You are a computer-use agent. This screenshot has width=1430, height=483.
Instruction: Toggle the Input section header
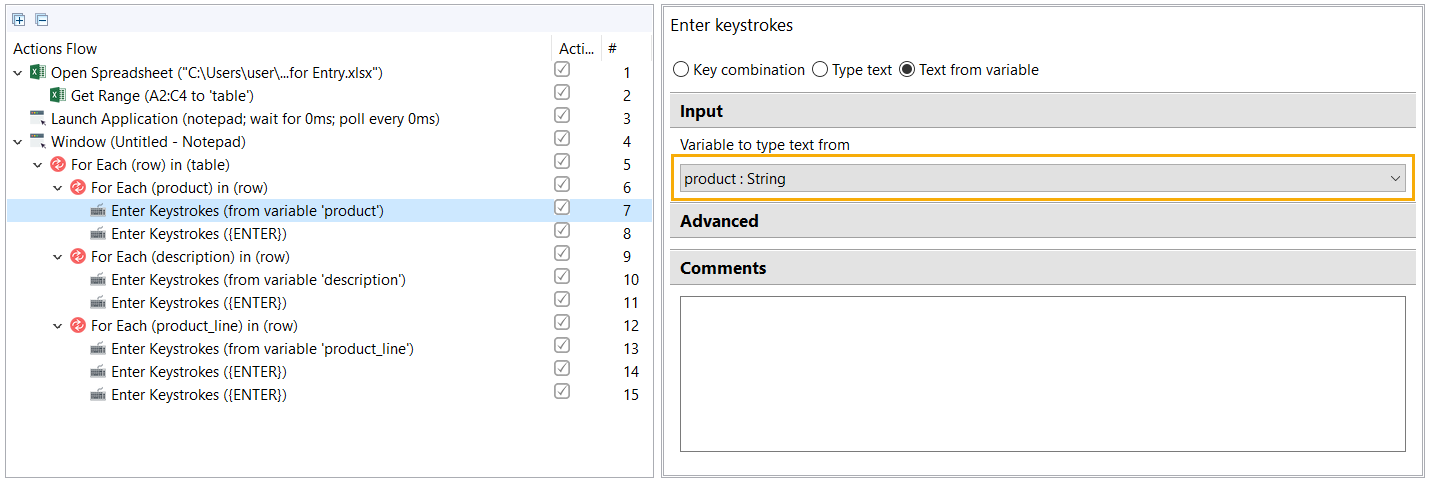(1043, 111)
